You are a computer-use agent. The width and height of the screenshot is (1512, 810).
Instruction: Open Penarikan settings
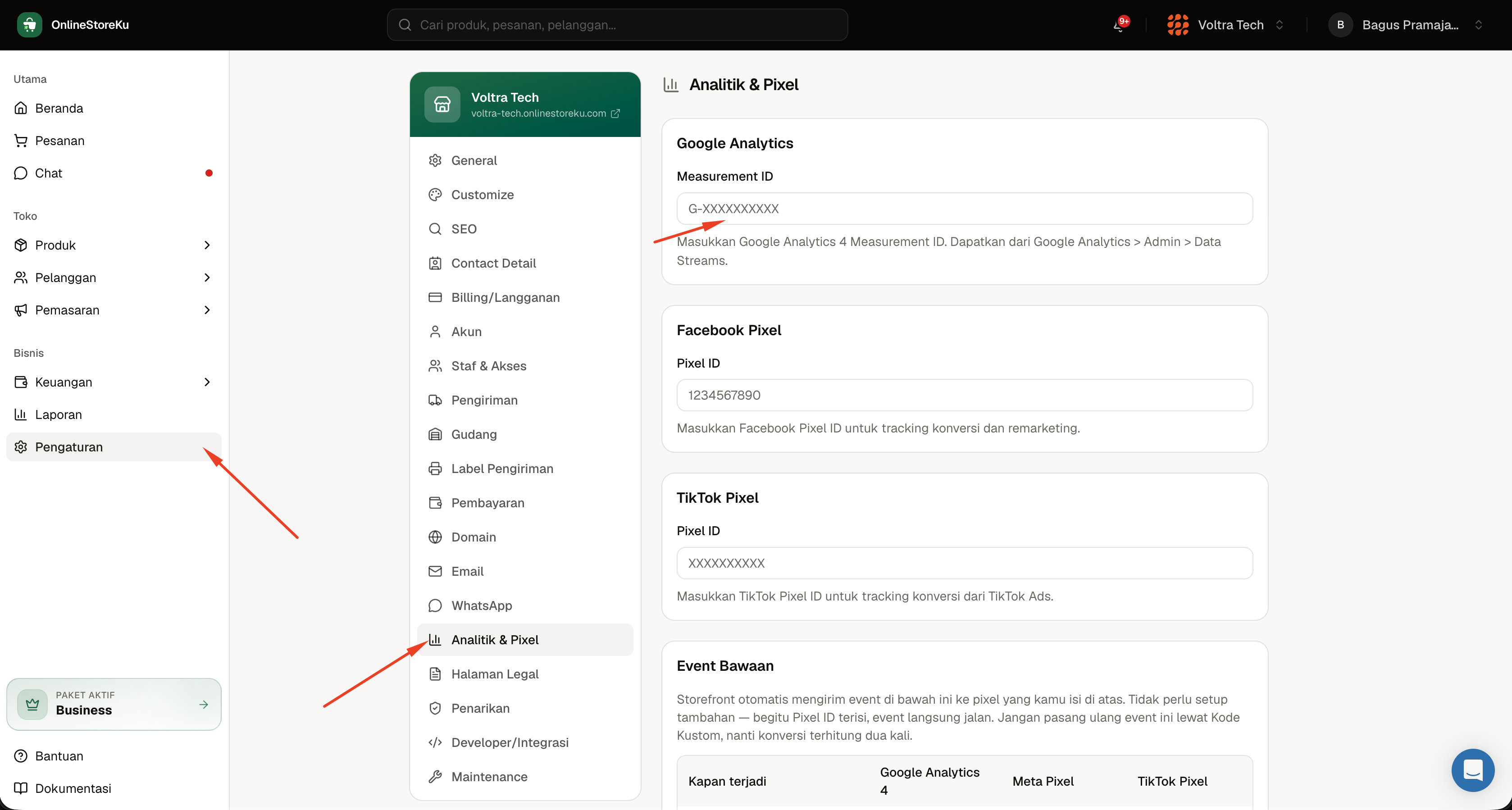click(x=525, y=709)
